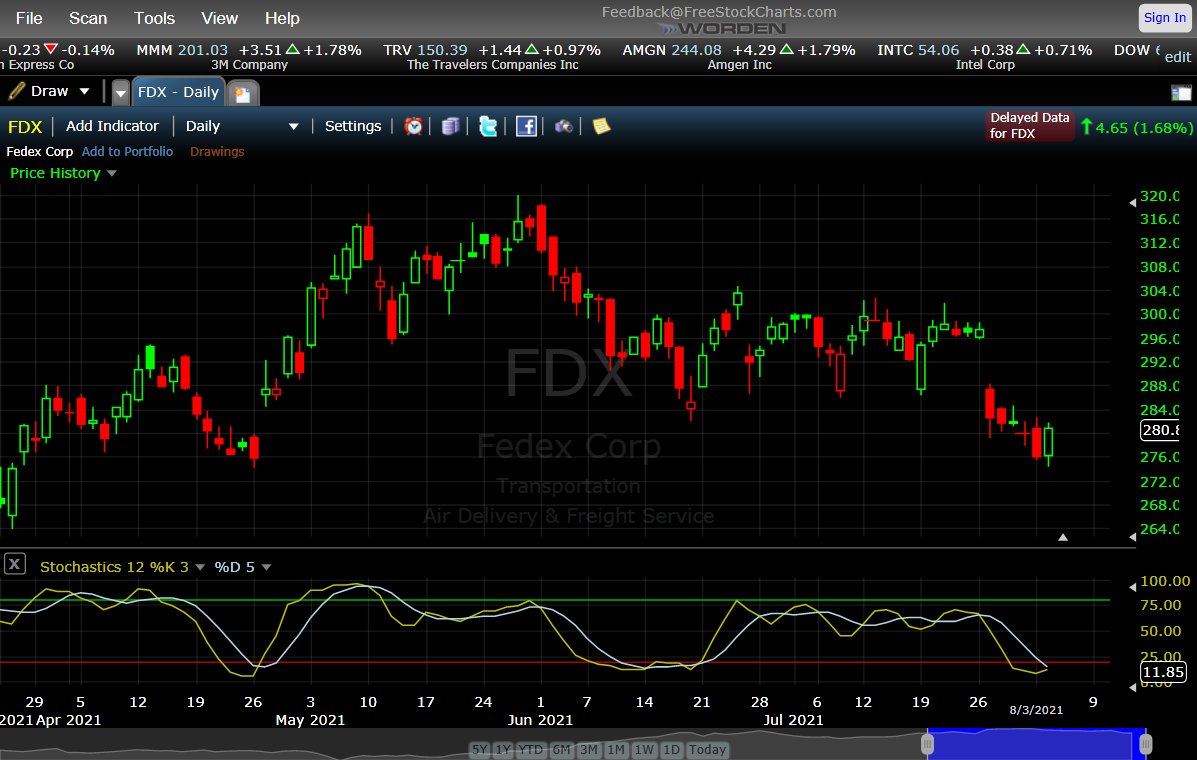1197x760 pixels.
Task: Edit the ticker bar
Action: point(1178,57)
